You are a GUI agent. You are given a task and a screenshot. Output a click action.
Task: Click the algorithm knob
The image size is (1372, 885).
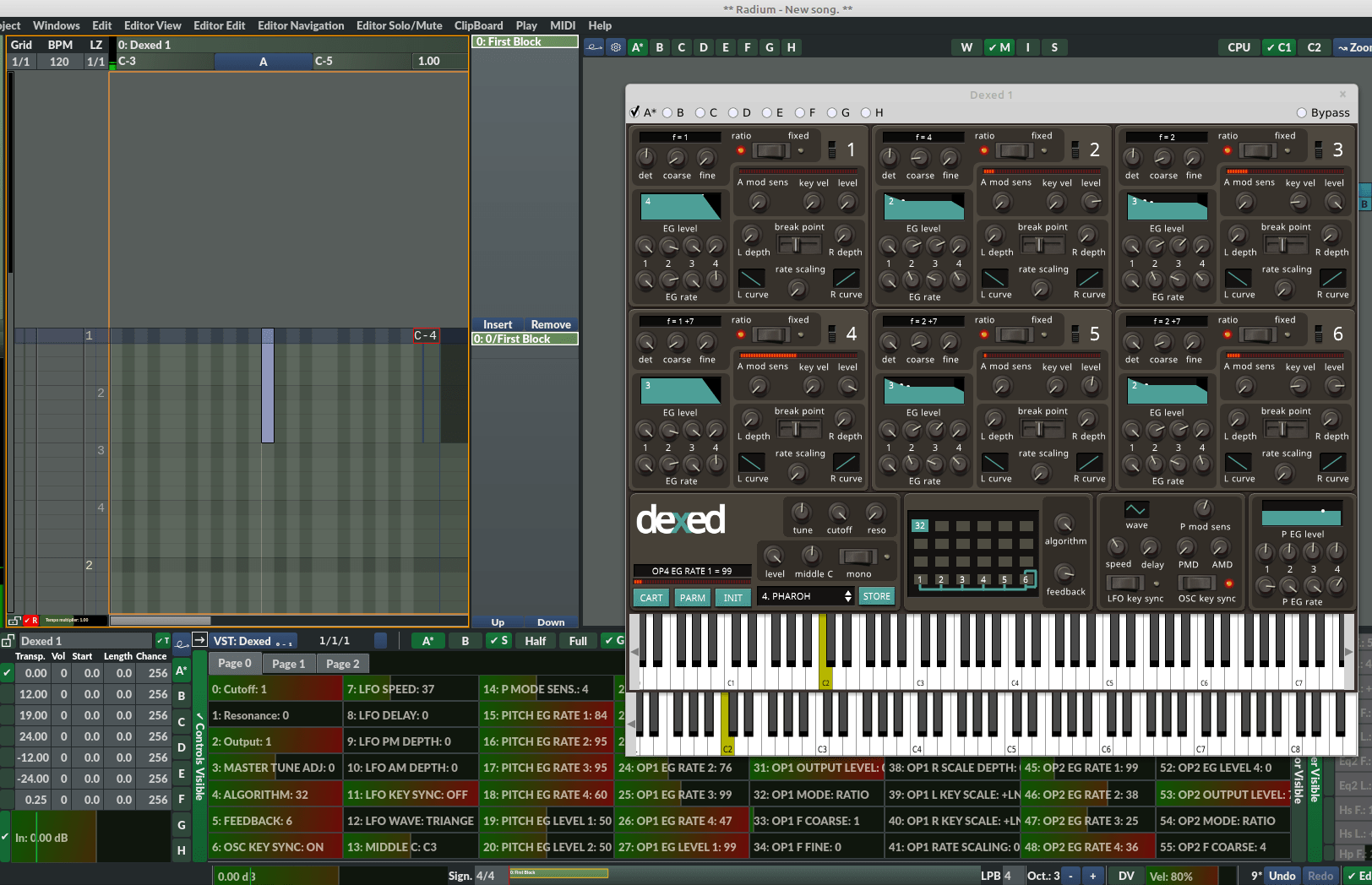1064,523
